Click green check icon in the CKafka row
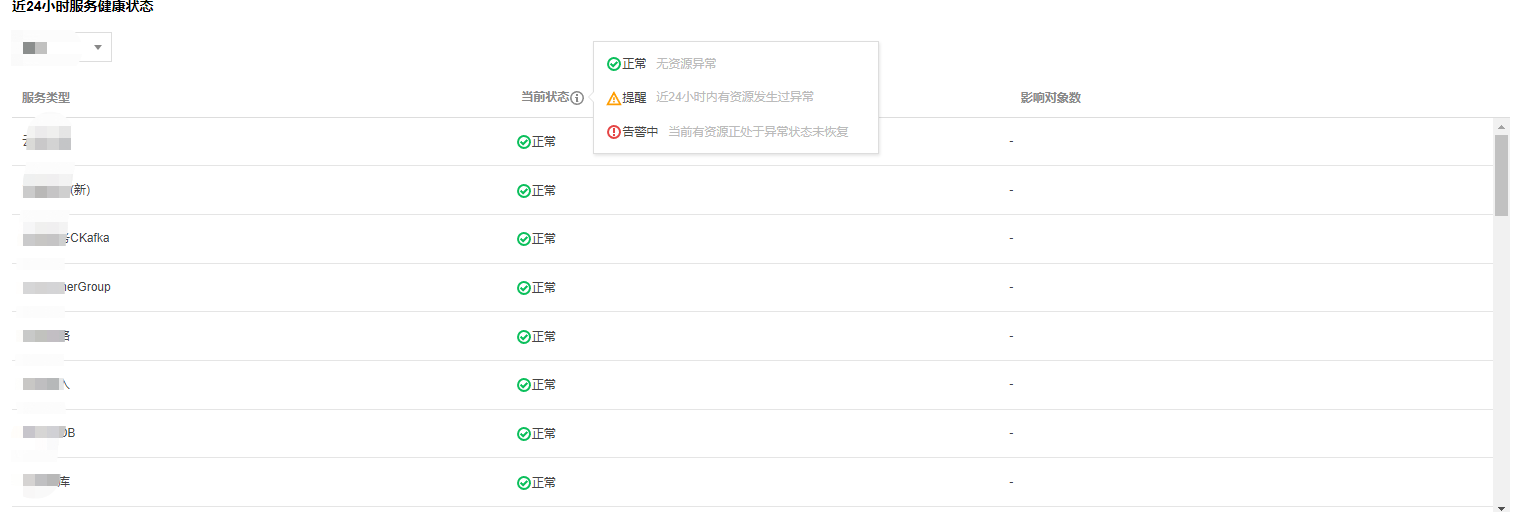1521x512 pixels. [523, 239]
